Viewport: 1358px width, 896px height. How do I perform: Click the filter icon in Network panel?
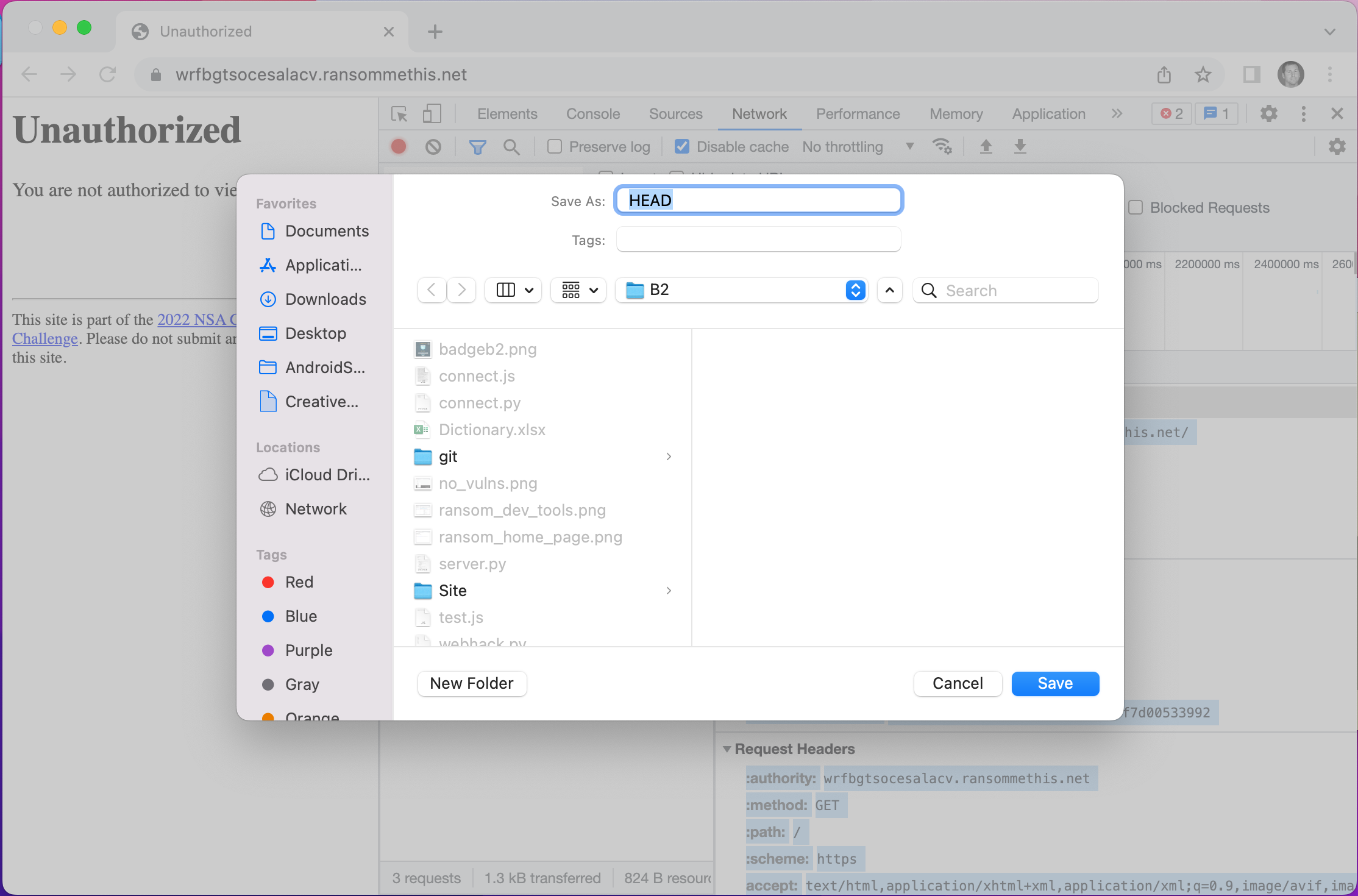point(478,147)
